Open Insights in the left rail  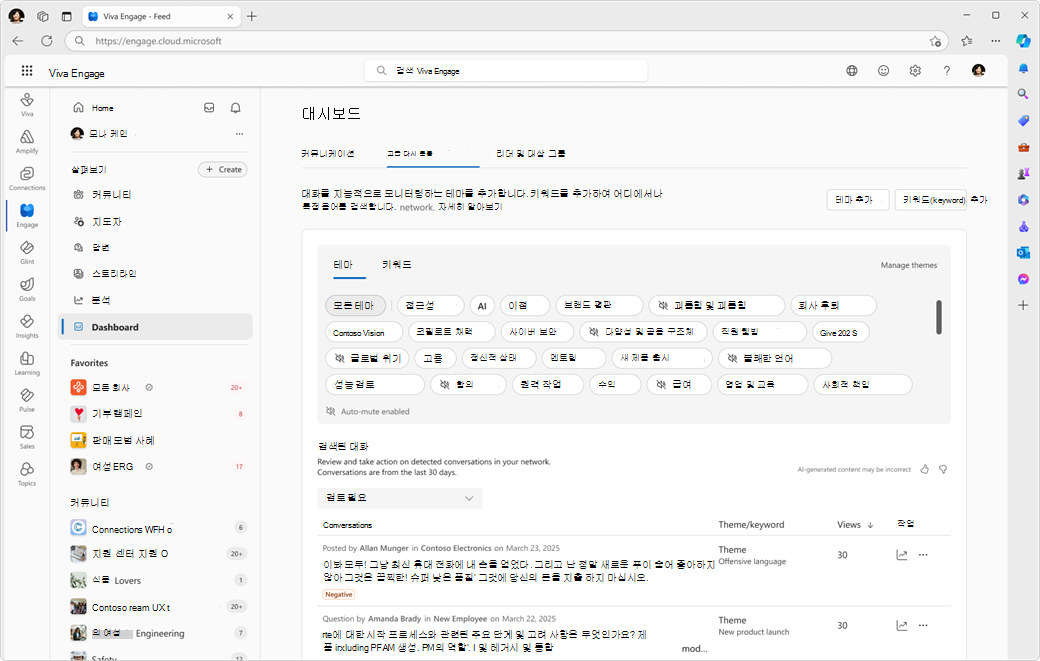27,326
